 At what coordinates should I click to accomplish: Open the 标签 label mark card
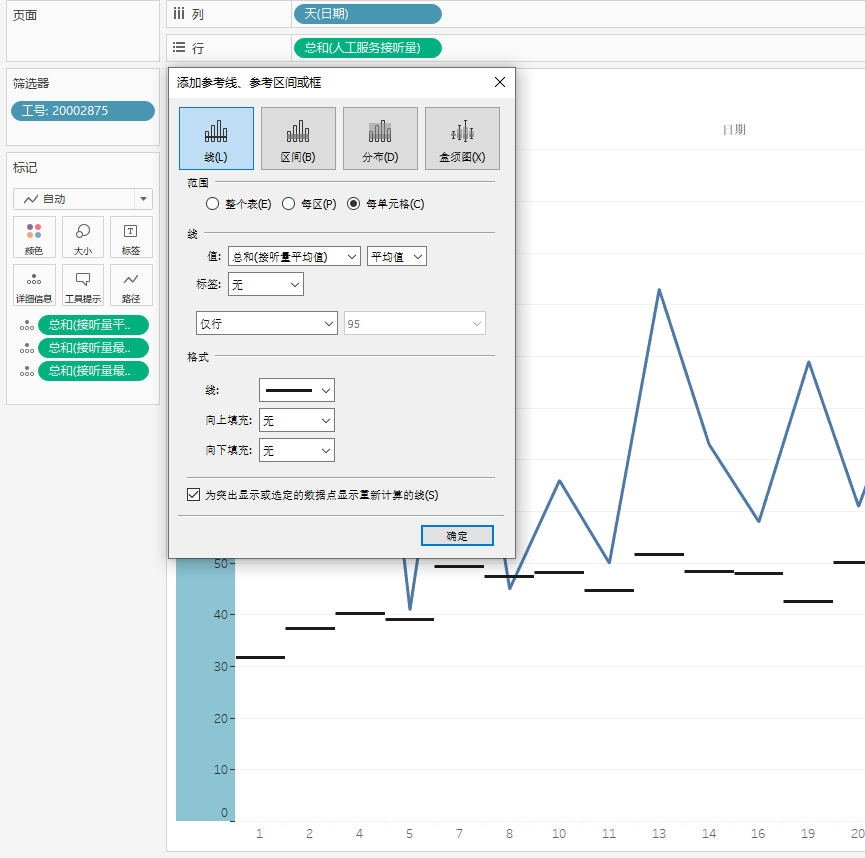pos(131,238)
